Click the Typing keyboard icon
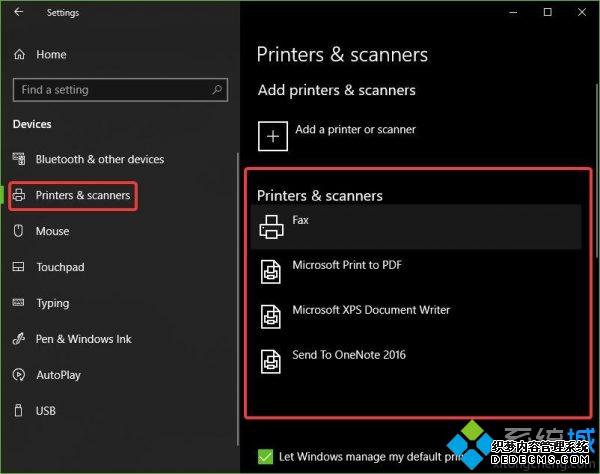The width and height of the screenshot is (600, 474). coord(18,303)
